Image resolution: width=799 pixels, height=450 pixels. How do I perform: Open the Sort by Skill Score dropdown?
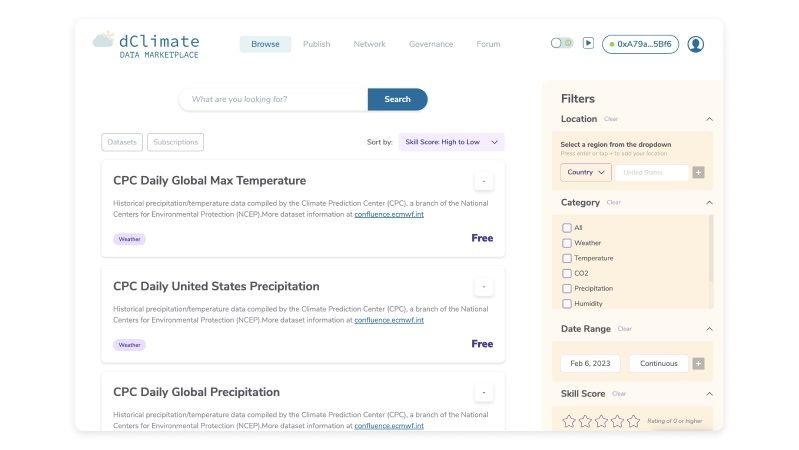coord(451,142)
